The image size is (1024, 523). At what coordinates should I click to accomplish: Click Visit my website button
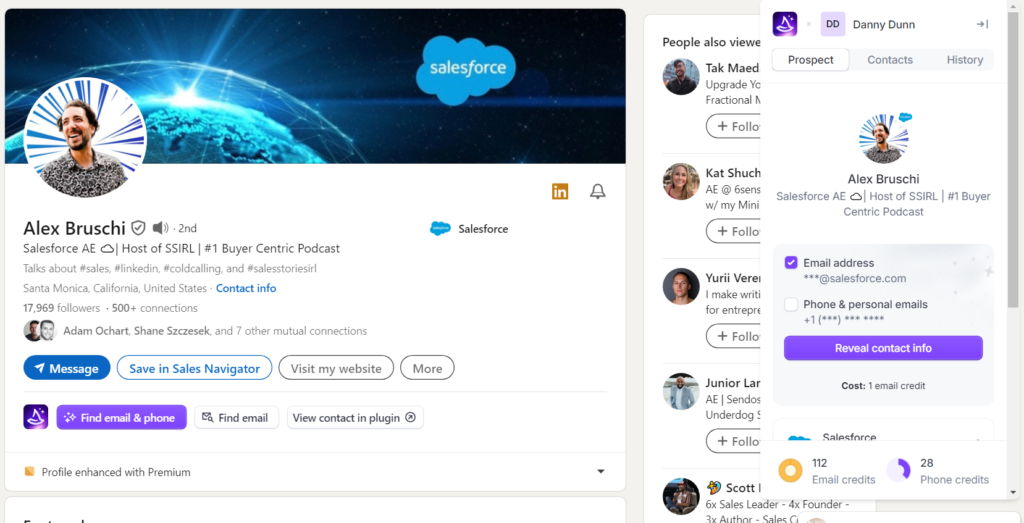(x=336, y=368)
